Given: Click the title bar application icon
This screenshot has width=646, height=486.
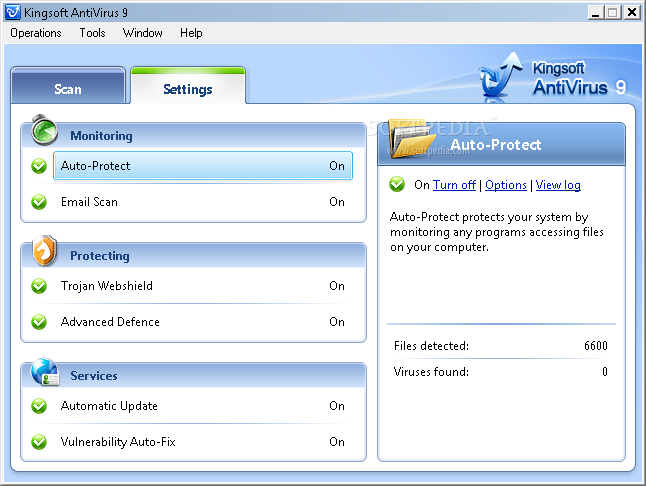Looking at the screenshot, I should pyautogui.click(x=13, y=12).
